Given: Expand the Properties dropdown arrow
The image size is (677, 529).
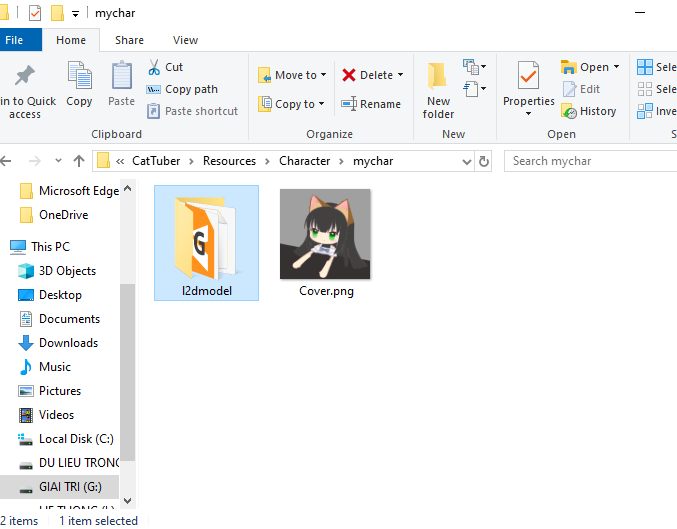Looking at the screenshot, I should point(528,114).
